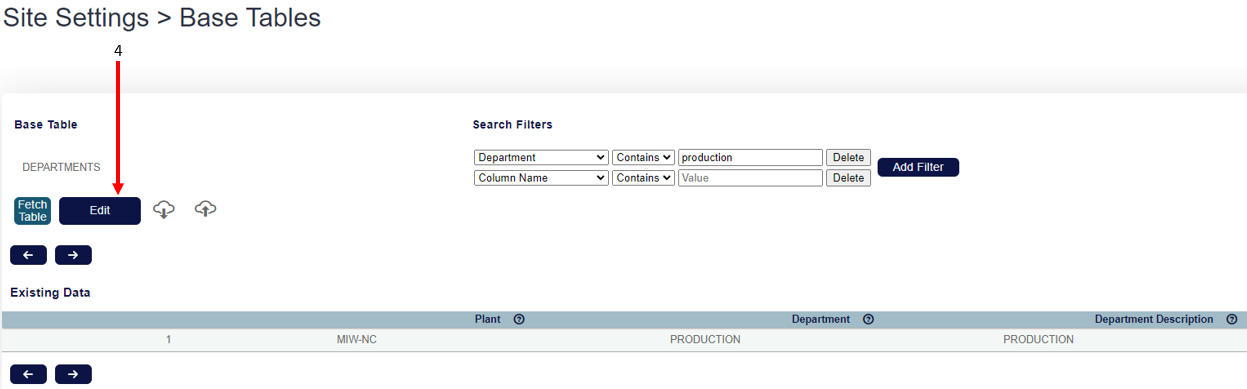Viewport: 1247px width, 389px height.
Task: Open help icon beside Department Description
Action: pyautogui.click(x=1231, y=319)
